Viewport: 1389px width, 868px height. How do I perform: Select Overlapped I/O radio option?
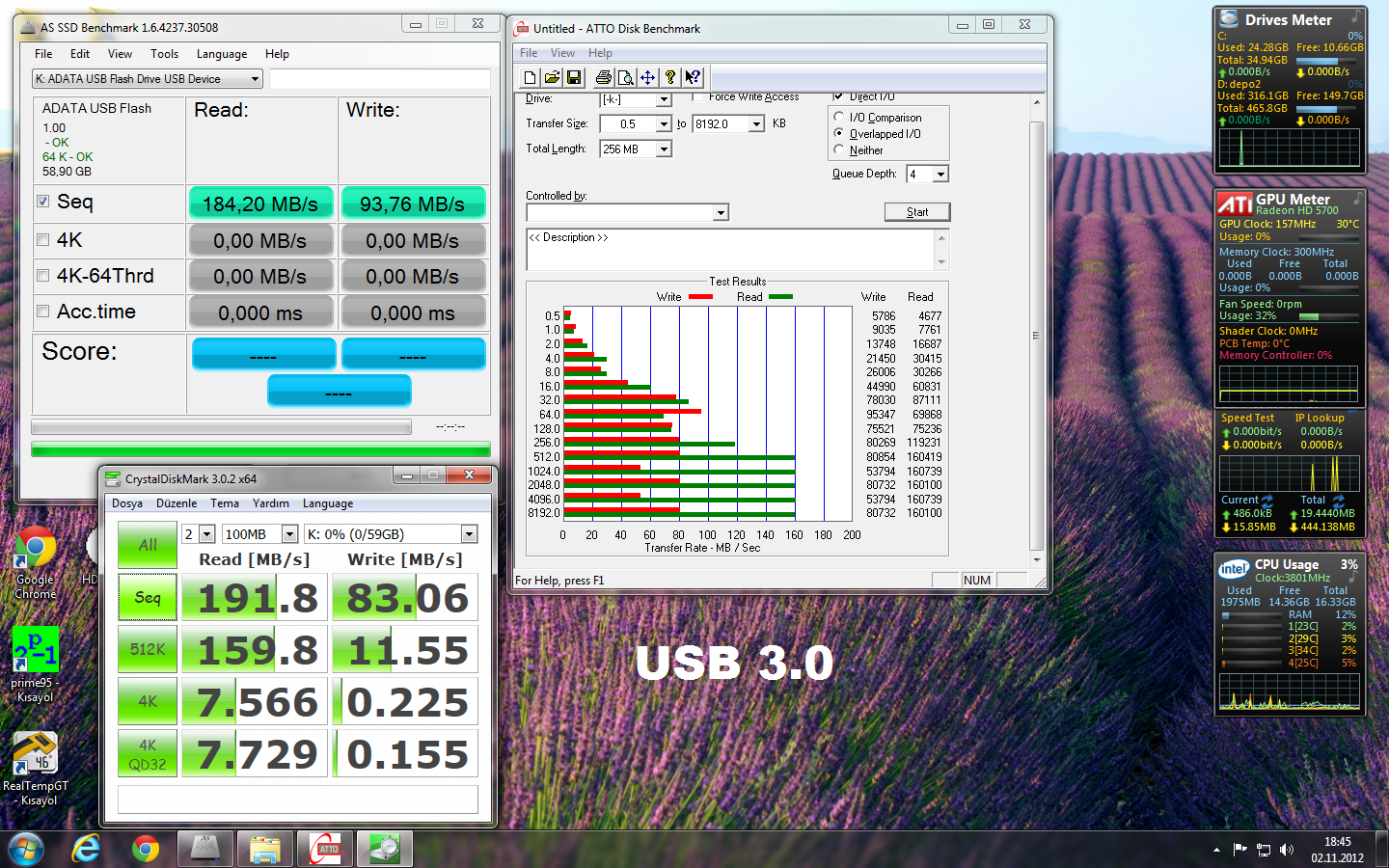click(x=839, y=133)
